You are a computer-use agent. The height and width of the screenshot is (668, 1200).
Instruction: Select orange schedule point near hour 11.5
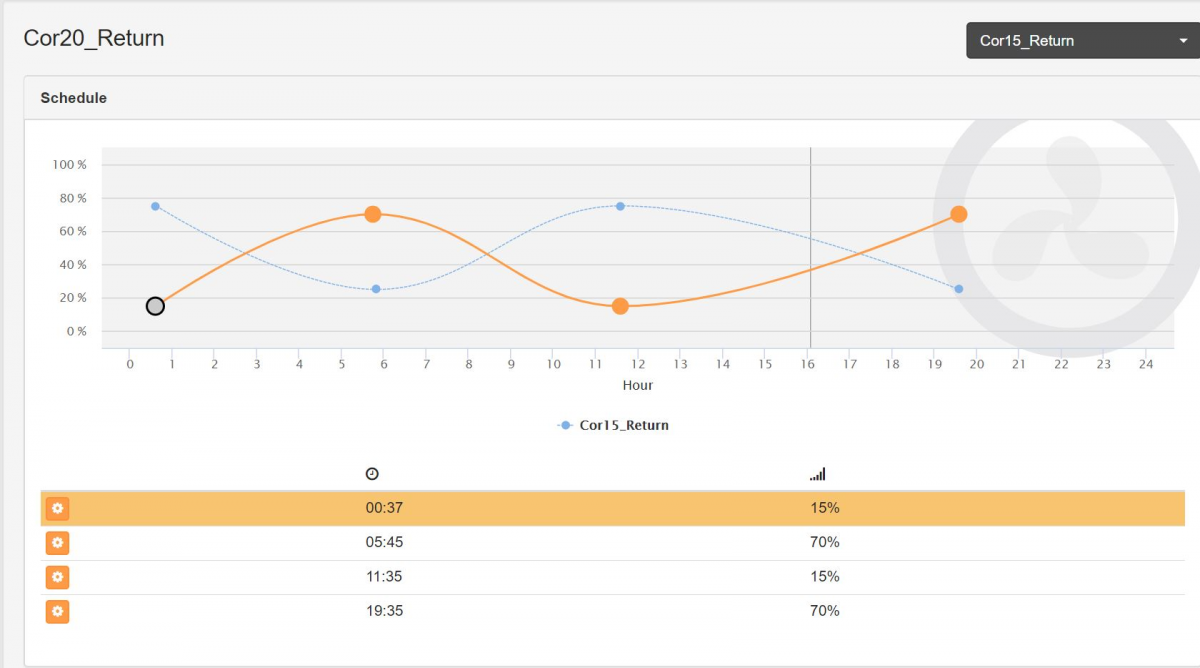[x=620, y=306]
